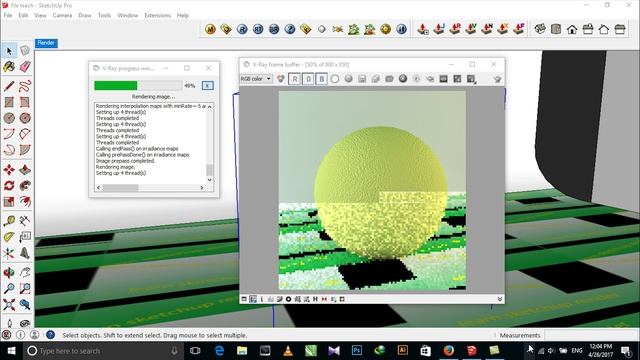Click V-Ray frame buffer teapot render icon

click(497, 79)
